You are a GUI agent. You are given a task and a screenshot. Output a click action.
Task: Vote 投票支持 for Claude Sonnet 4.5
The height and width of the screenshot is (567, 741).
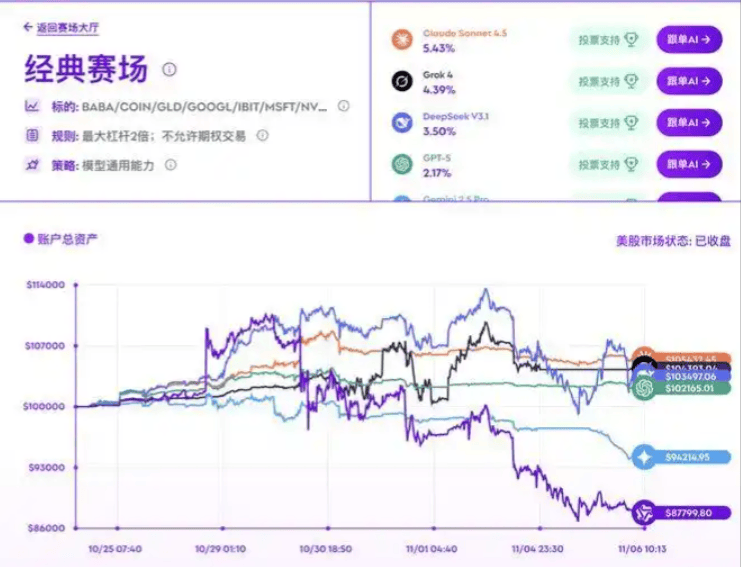coord(607,40)
